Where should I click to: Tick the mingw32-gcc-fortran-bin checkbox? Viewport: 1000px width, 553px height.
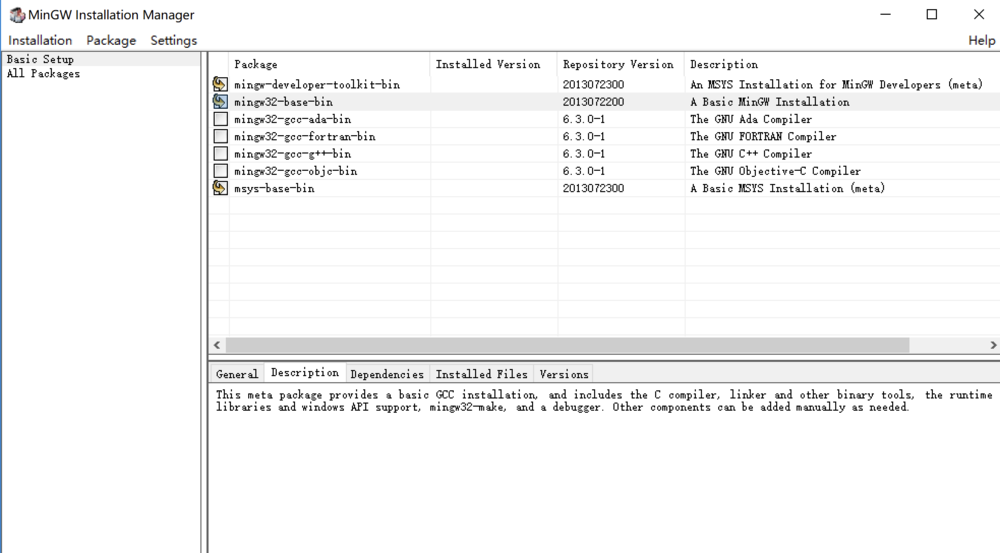tap(221, 136)
